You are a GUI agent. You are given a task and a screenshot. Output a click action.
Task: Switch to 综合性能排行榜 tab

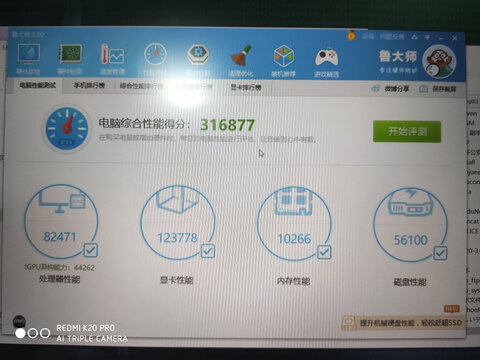[x=141, y=86]
